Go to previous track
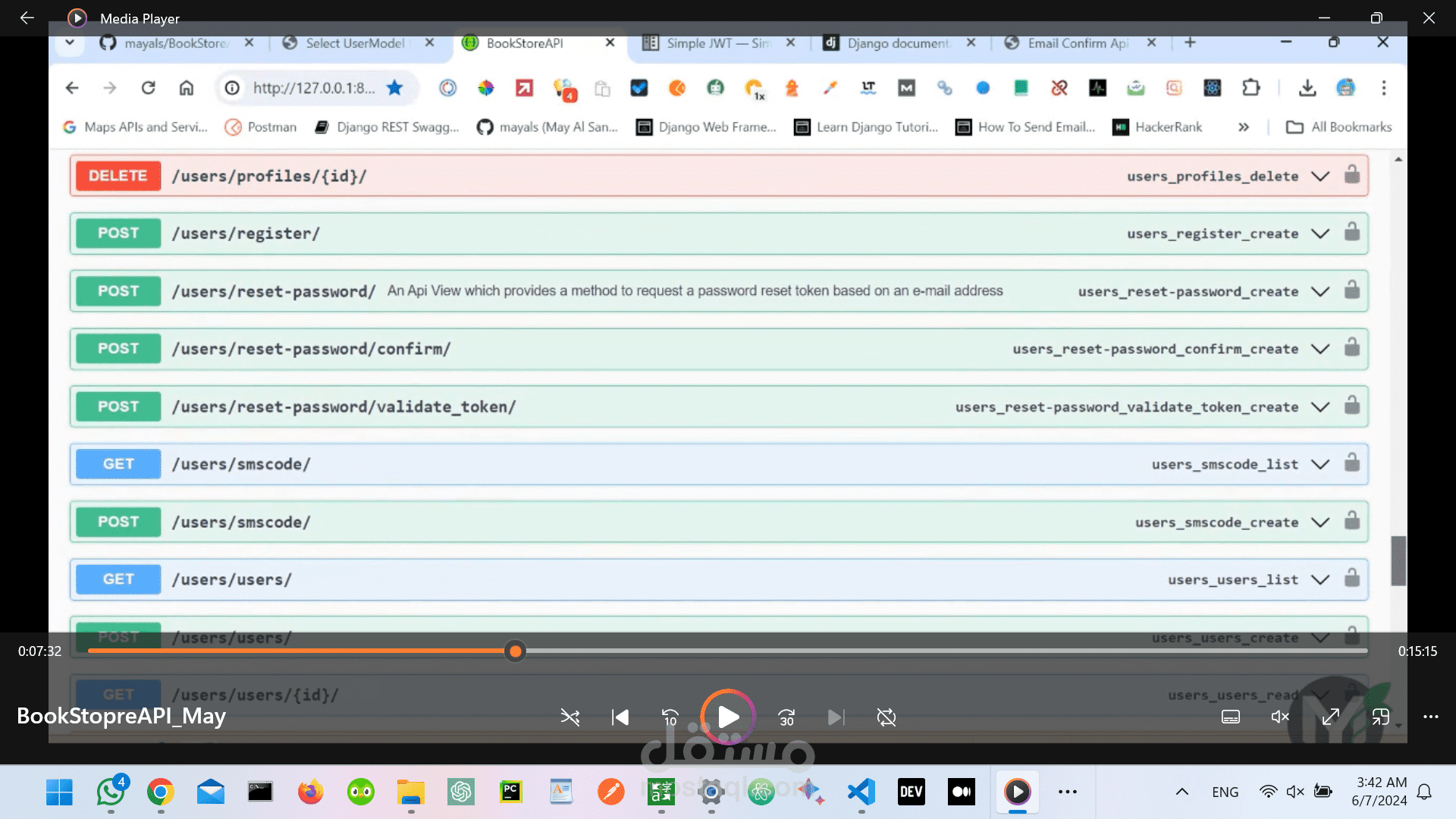This screenshot has height=819, width=1456. (620, 717)
